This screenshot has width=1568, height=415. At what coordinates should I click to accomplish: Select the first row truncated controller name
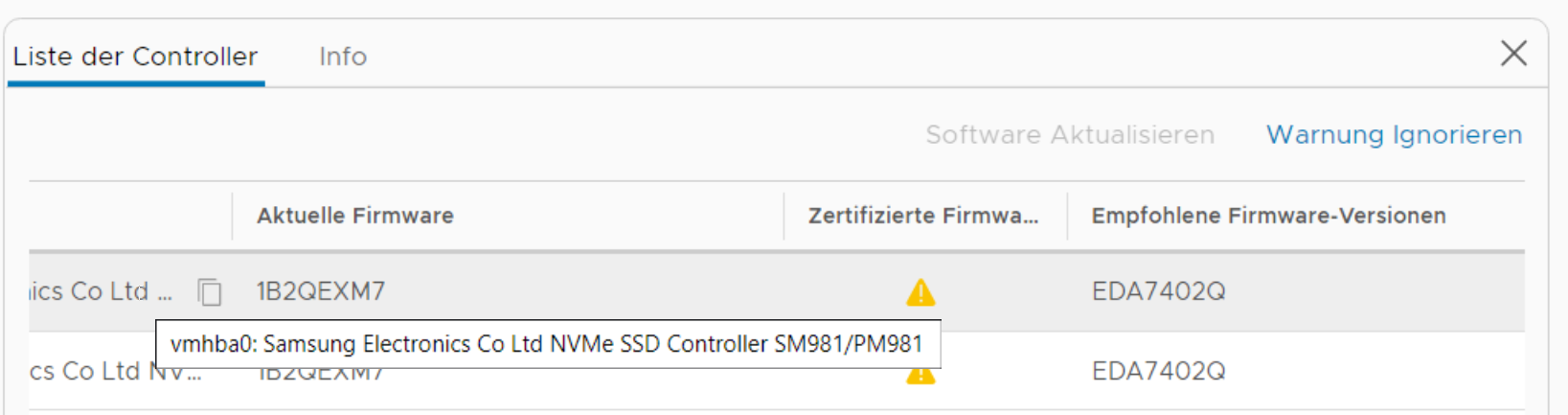point(101,291)
